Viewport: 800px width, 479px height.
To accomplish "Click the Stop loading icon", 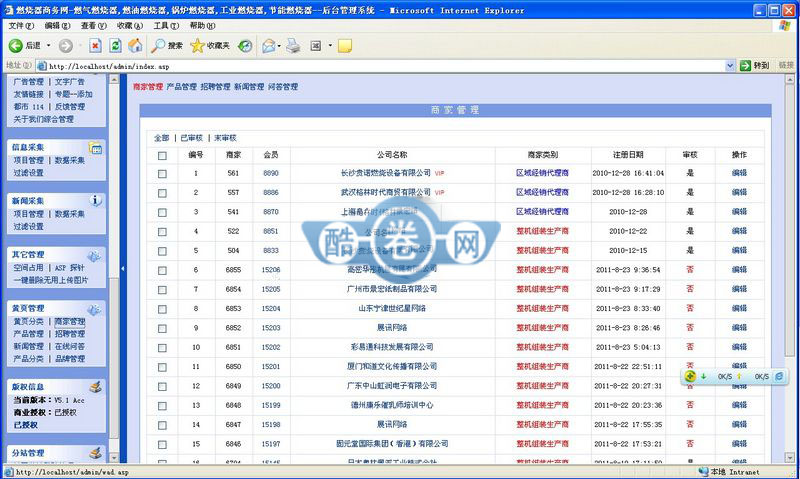I will (x=95, y=46).
